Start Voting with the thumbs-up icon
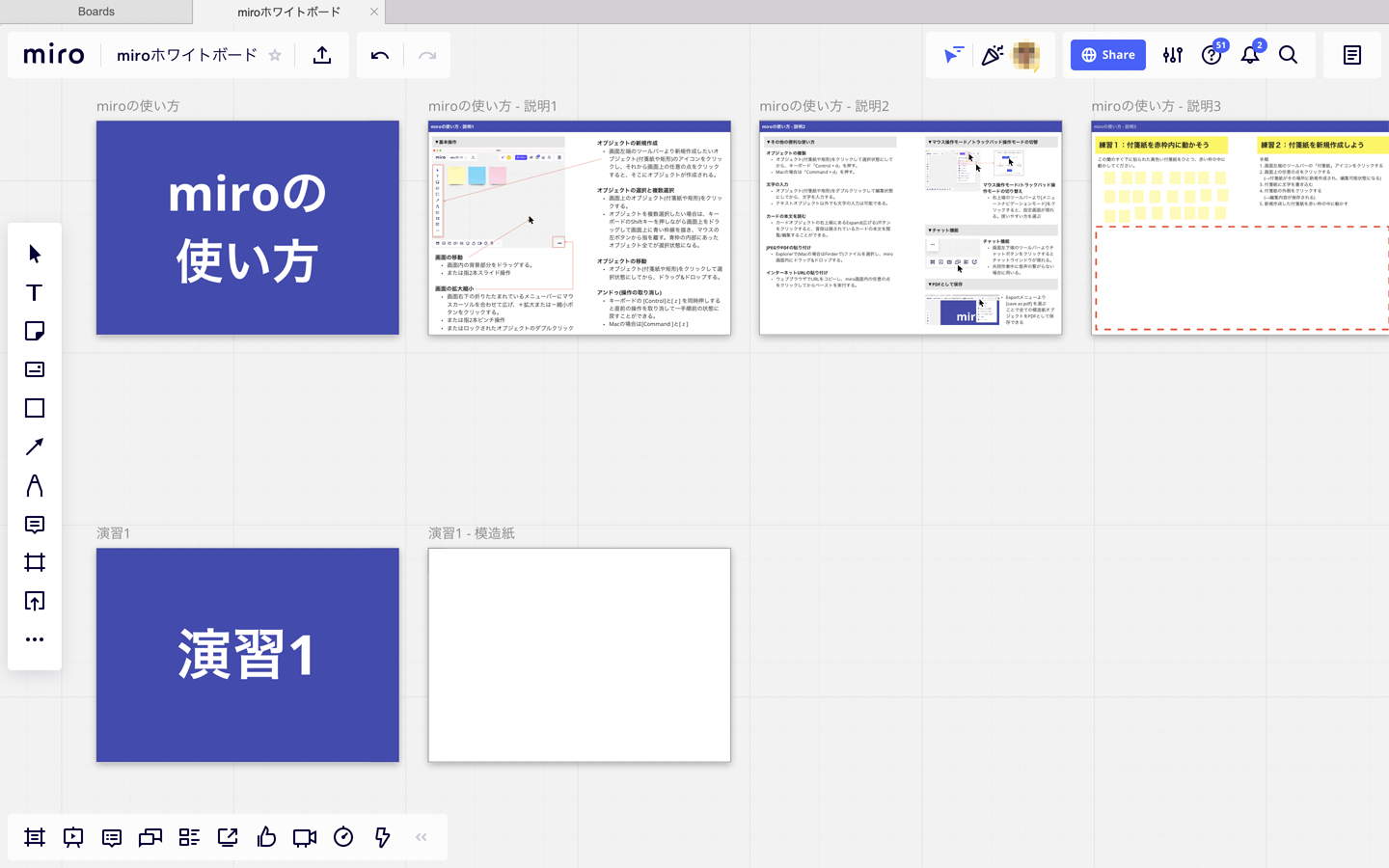The image size is (1389, 868). tap(266, 837)
